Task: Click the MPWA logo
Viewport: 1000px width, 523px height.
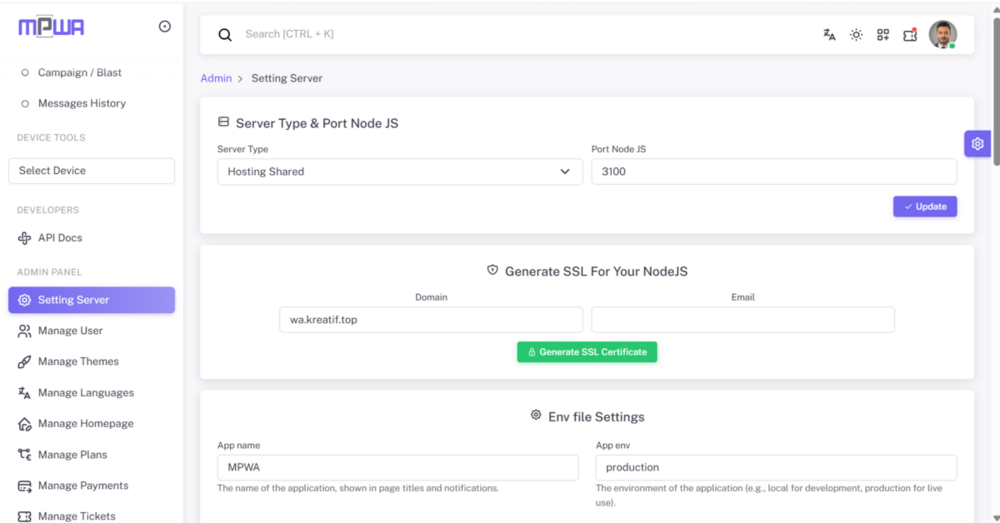Action: pos(51,27)
